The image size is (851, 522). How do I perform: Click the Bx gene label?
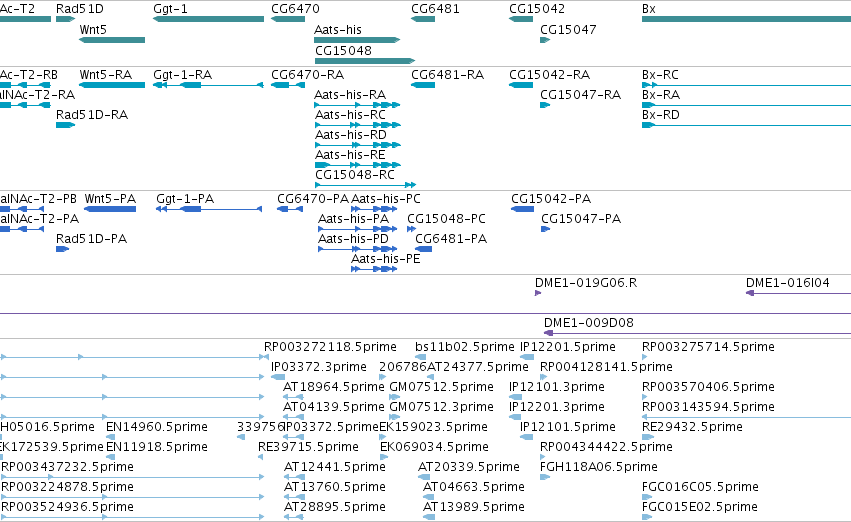click(x=649, y=9)
